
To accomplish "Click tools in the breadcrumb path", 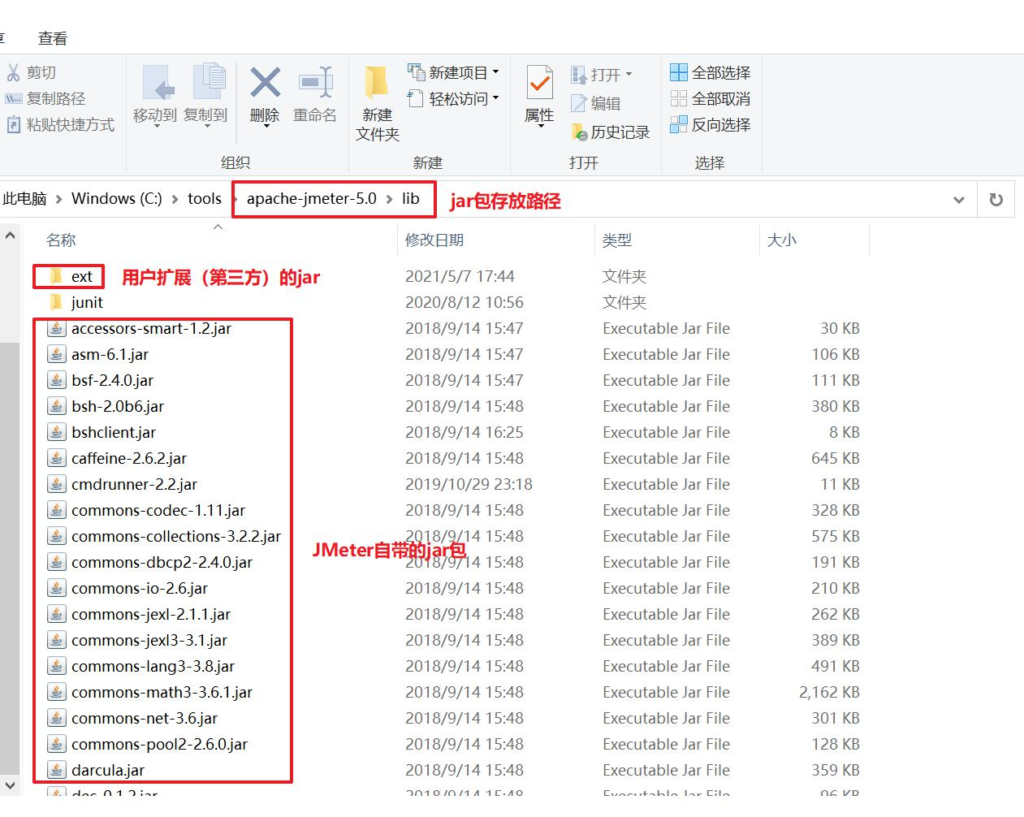I will (204, 199).
